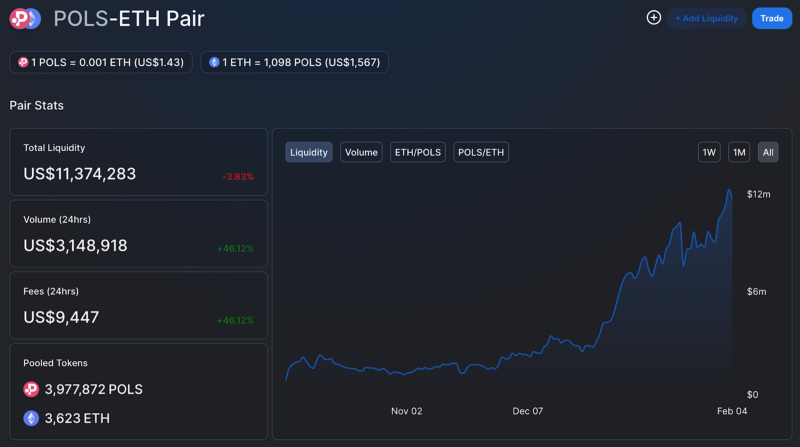The width and height of the screenshot is (800, 447).
Task: Click the plus circle icon near Add Liquidity
Action: [654, 18]
